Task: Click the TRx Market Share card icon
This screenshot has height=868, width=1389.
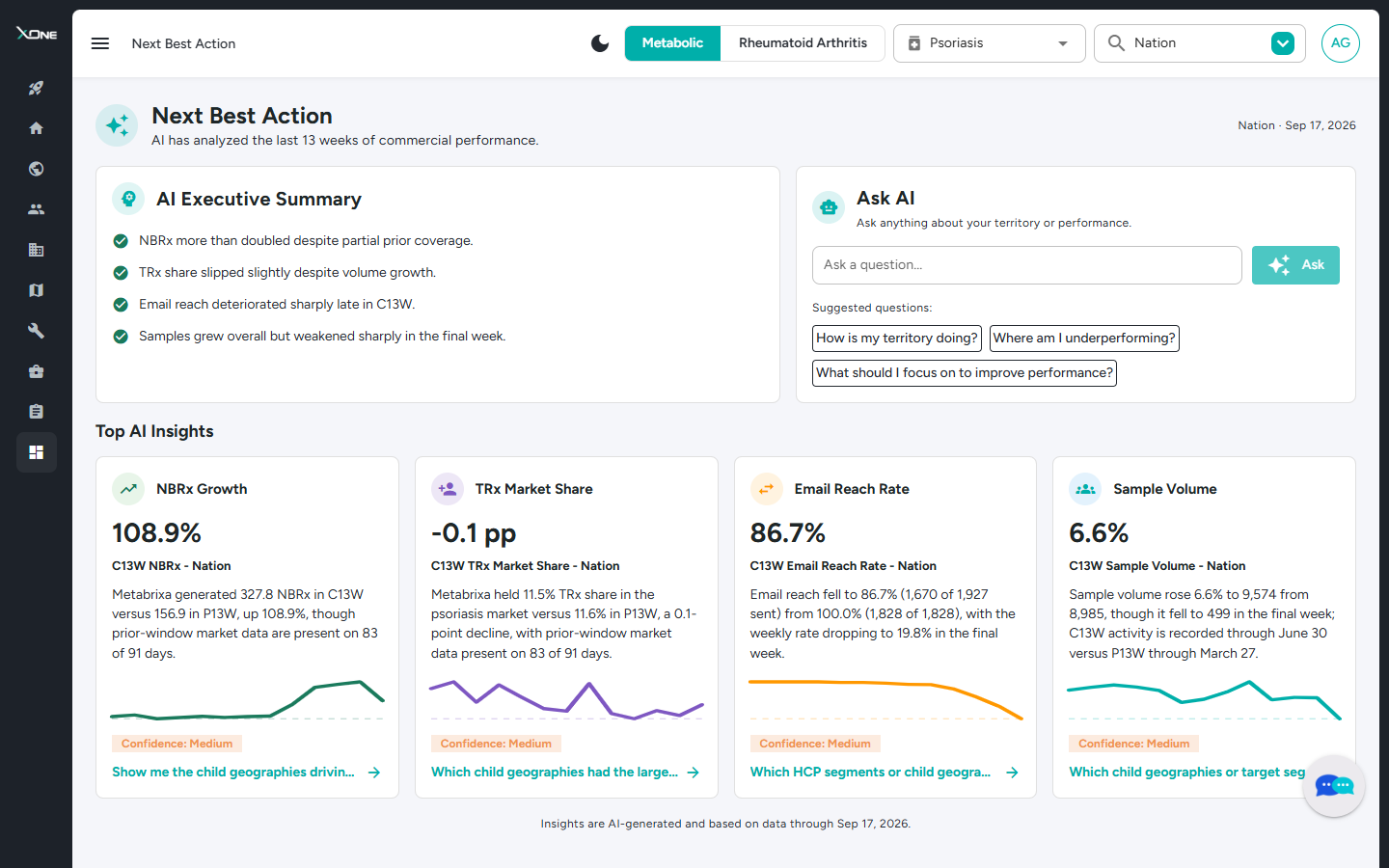Action: pos(448,489)
